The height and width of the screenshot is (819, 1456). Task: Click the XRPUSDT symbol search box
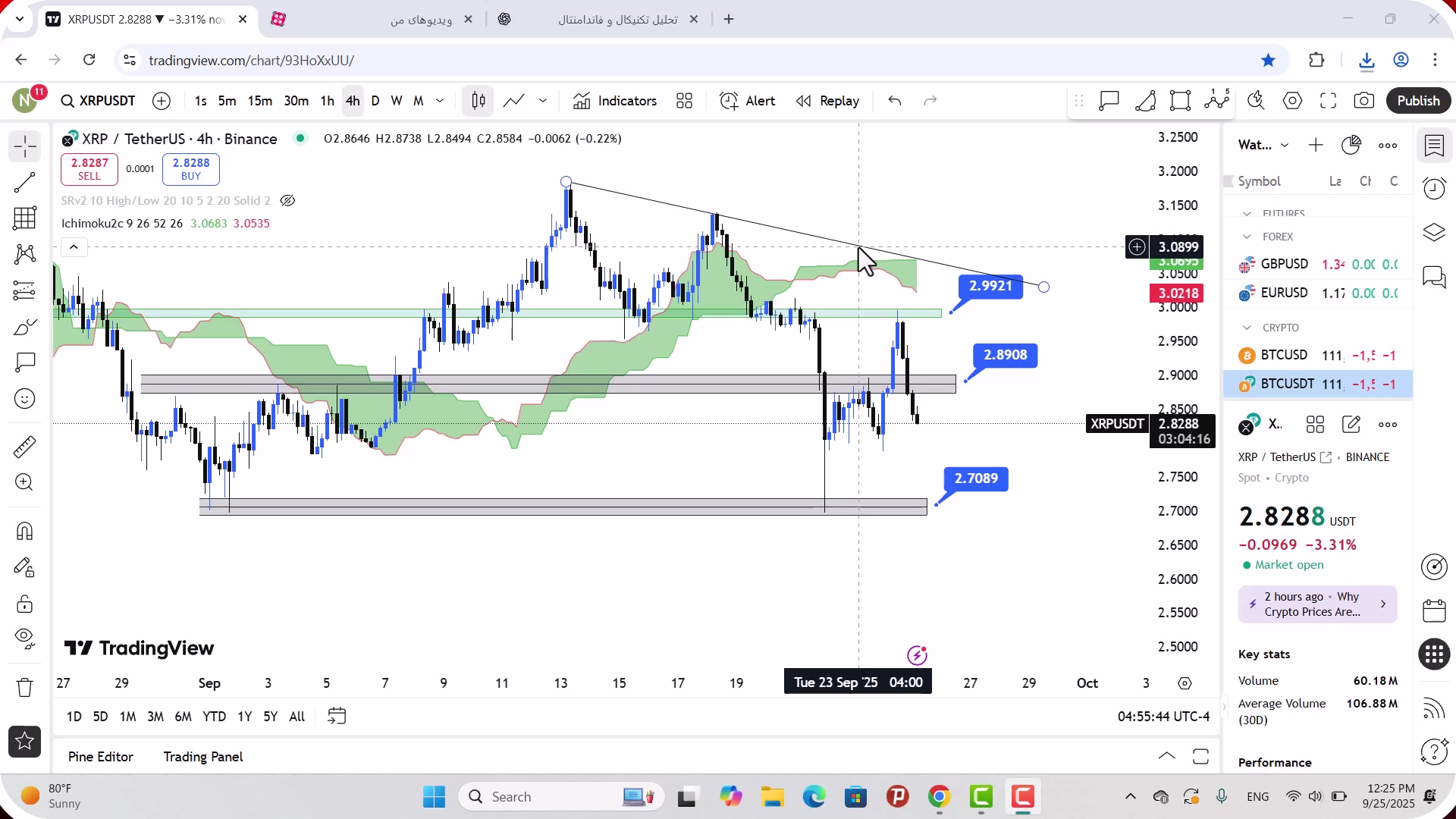point(99,101)
